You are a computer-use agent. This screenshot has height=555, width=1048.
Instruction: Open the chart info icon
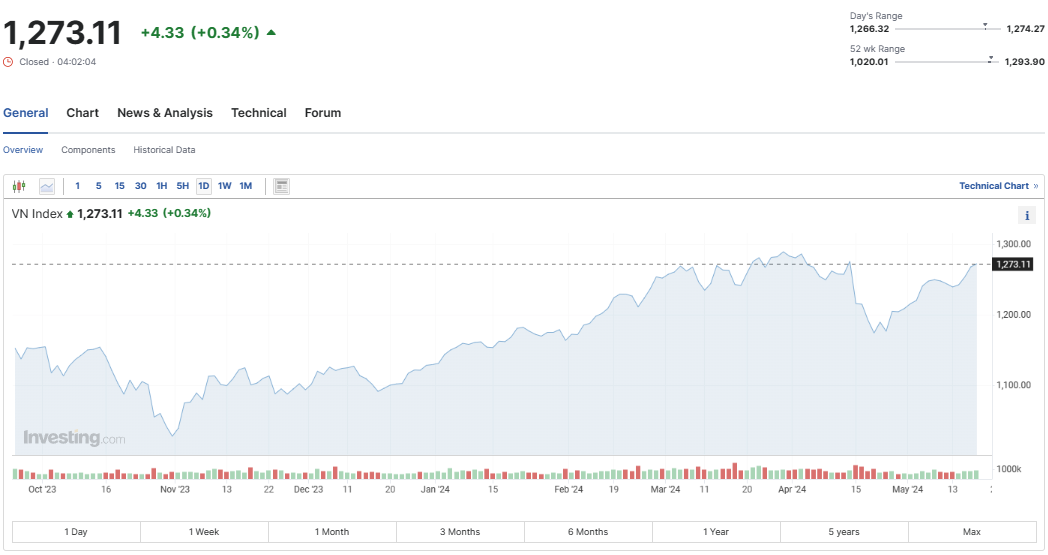[1026, 215]
